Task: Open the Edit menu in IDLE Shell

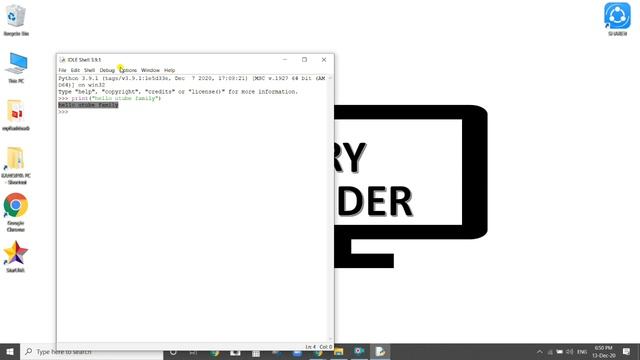Action: click(x=75, y=70)
